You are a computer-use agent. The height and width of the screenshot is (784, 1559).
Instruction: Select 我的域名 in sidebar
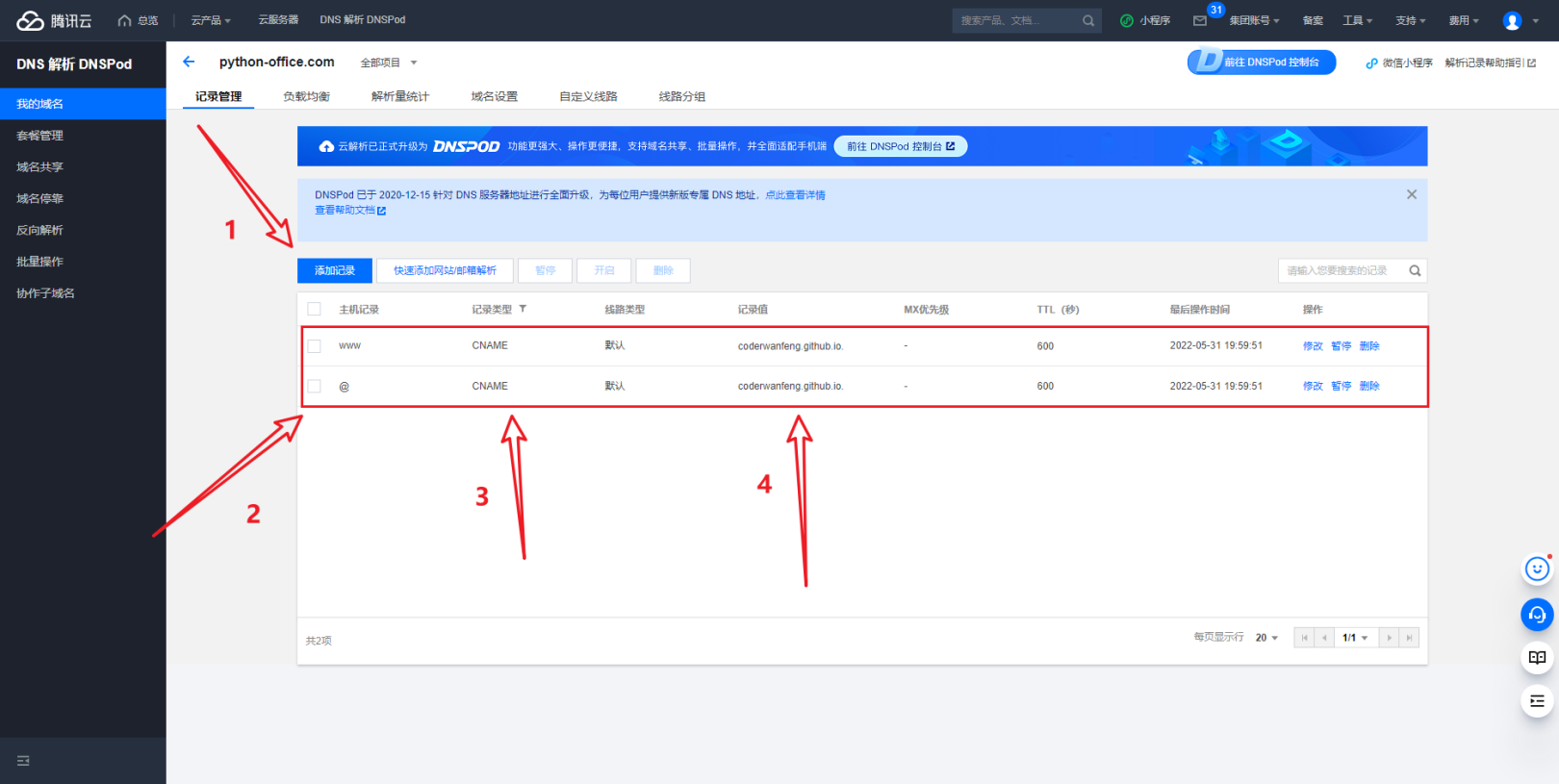pyautogui.click(x=83, y=104)
